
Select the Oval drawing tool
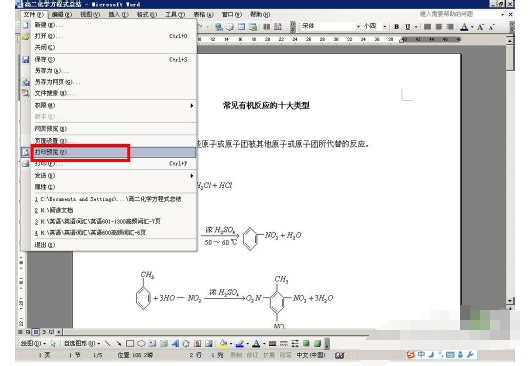pos(141,343)
